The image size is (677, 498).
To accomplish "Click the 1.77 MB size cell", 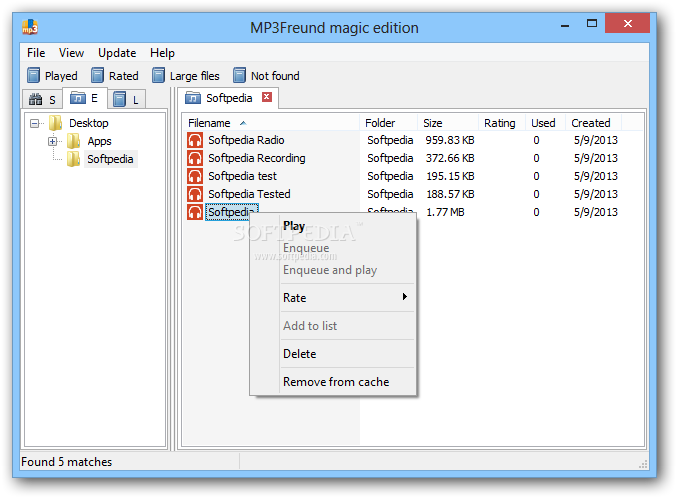I will pyautogui.click(x=445, y=212).
